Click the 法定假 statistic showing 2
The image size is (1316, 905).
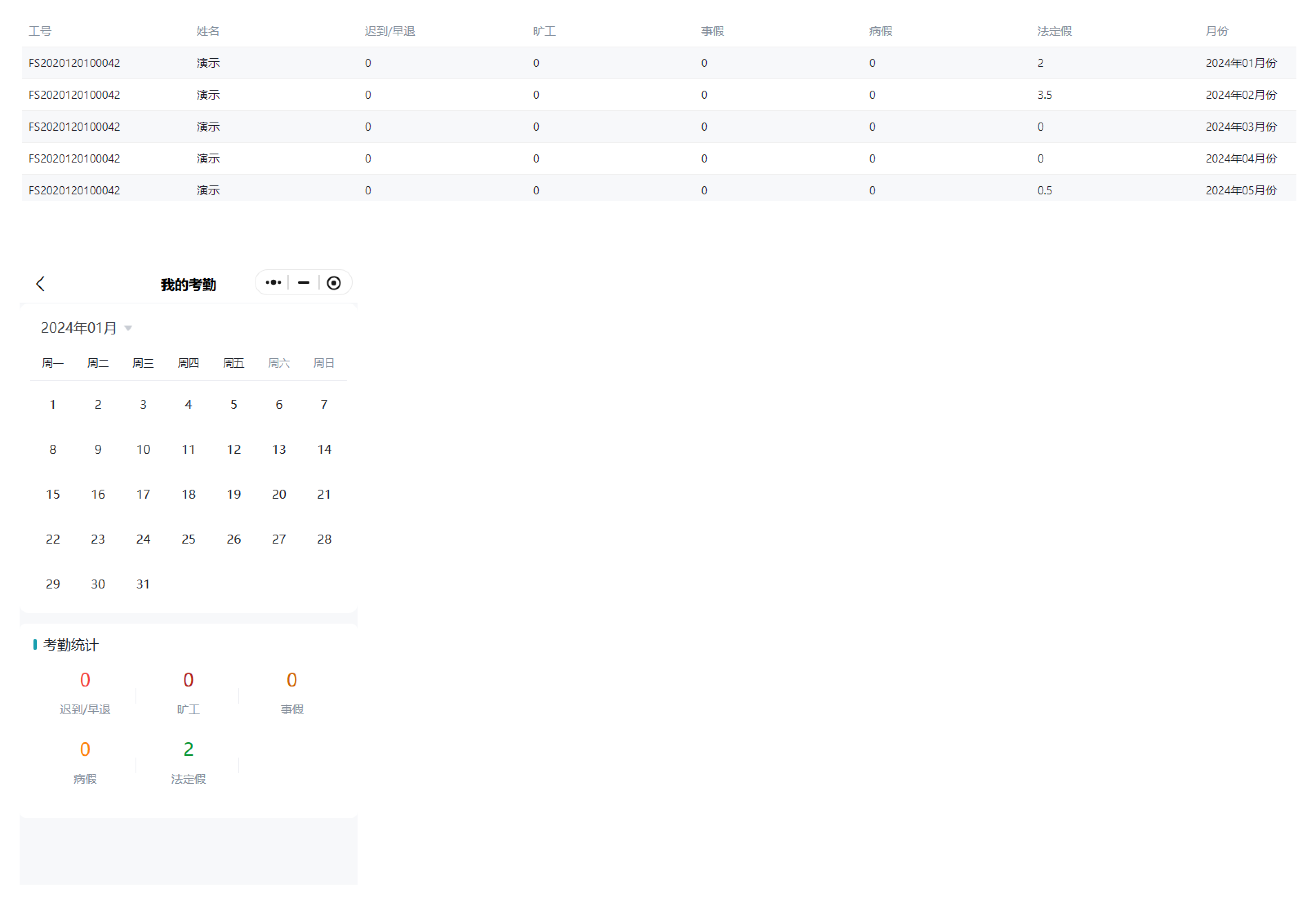click(188, 750)
